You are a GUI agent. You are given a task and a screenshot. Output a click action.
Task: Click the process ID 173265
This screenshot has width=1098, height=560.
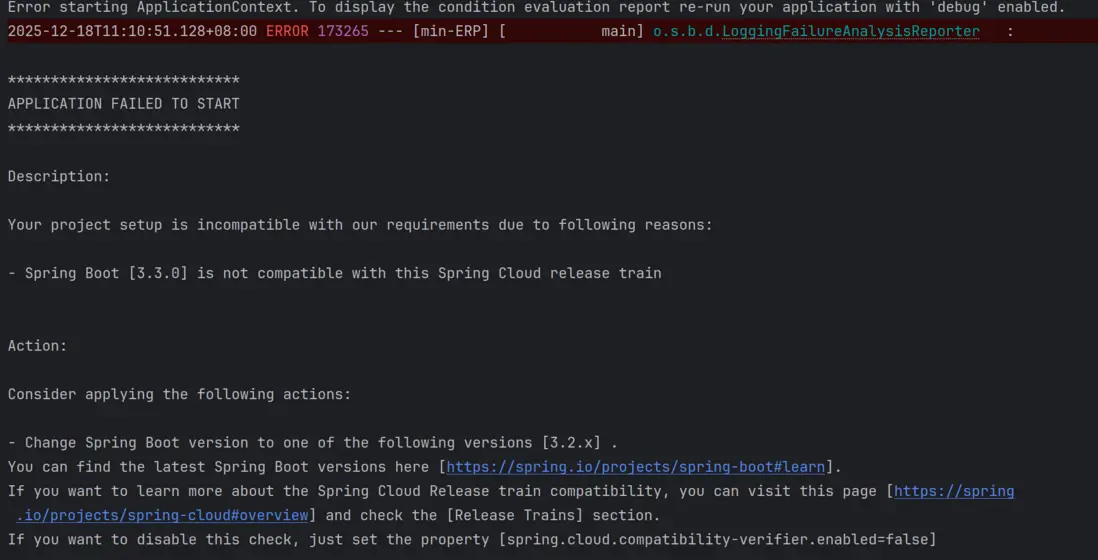point(342,31)
